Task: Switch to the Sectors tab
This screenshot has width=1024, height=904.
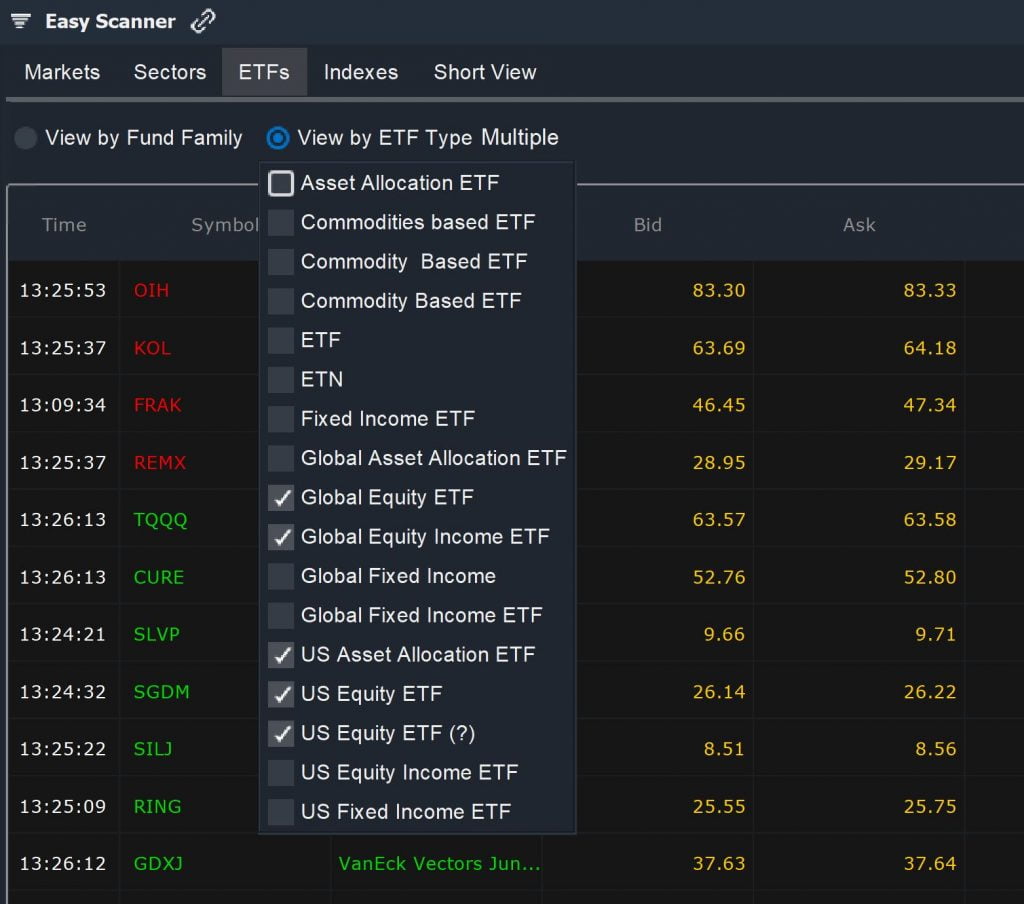Action: click(169, 71)
